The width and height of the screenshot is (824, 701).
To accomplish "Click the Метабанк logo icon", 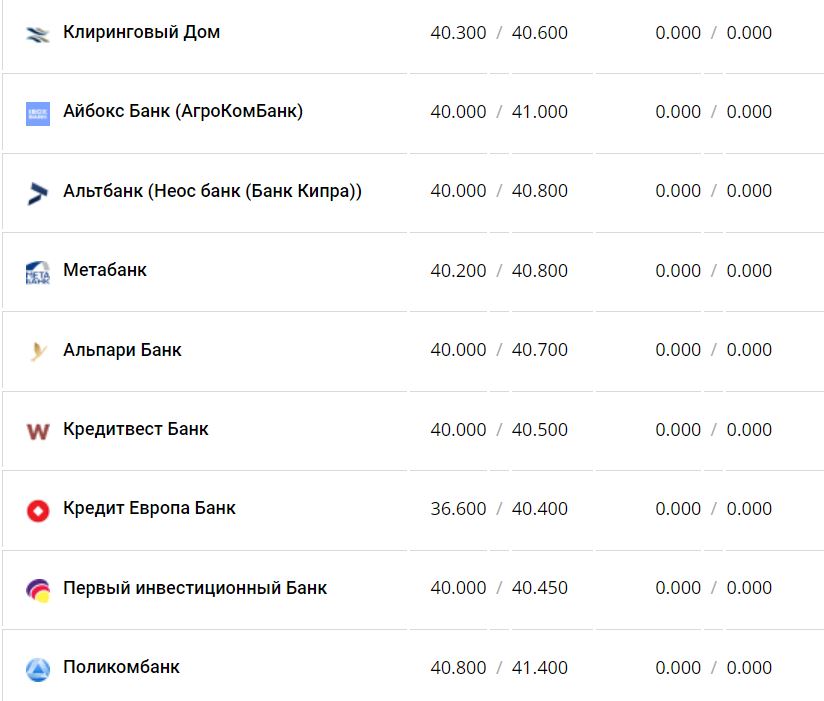I will point(37,272).
